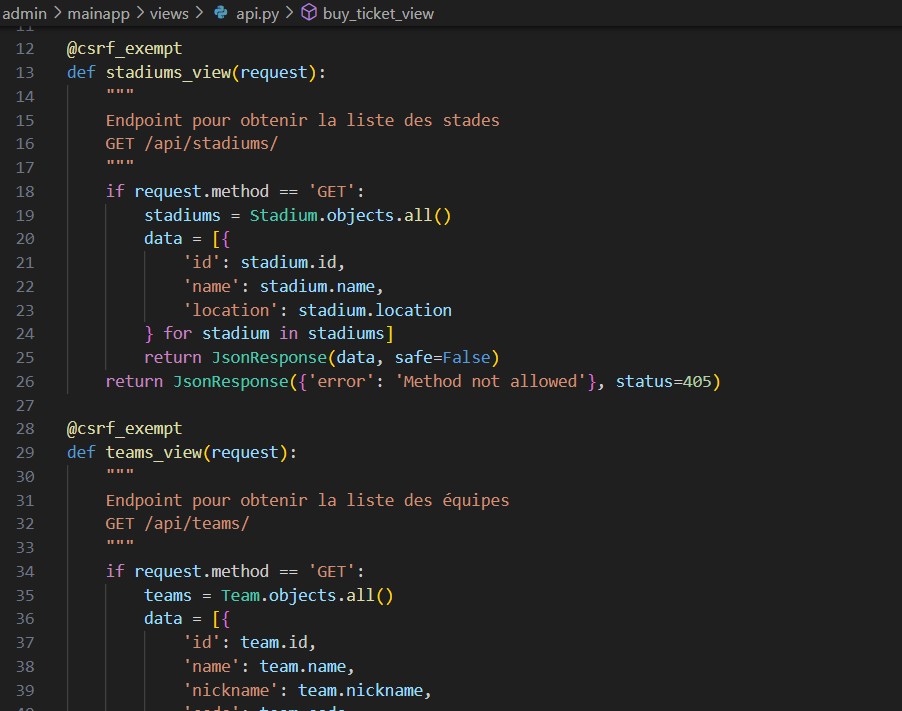Expand the chevron after views in the breadcrumb
Image resolution: width=902 pixels, height=711 pixels.
(199, 13)
